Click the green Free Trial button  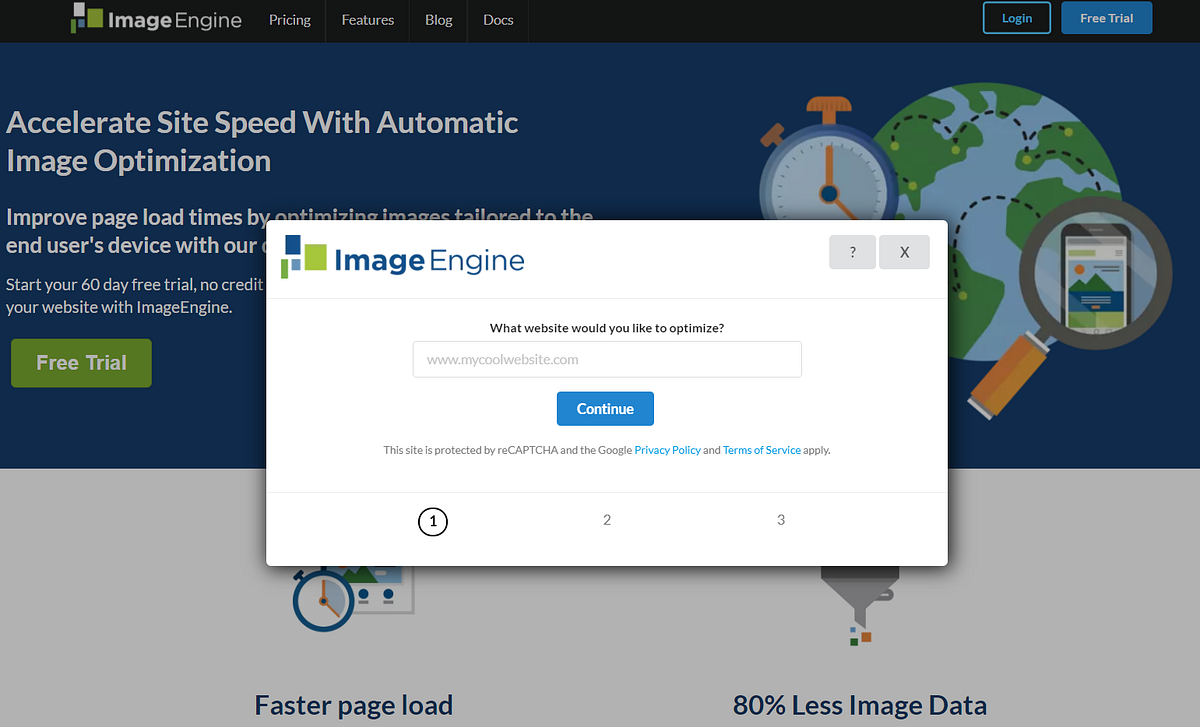tap(80, 363)
